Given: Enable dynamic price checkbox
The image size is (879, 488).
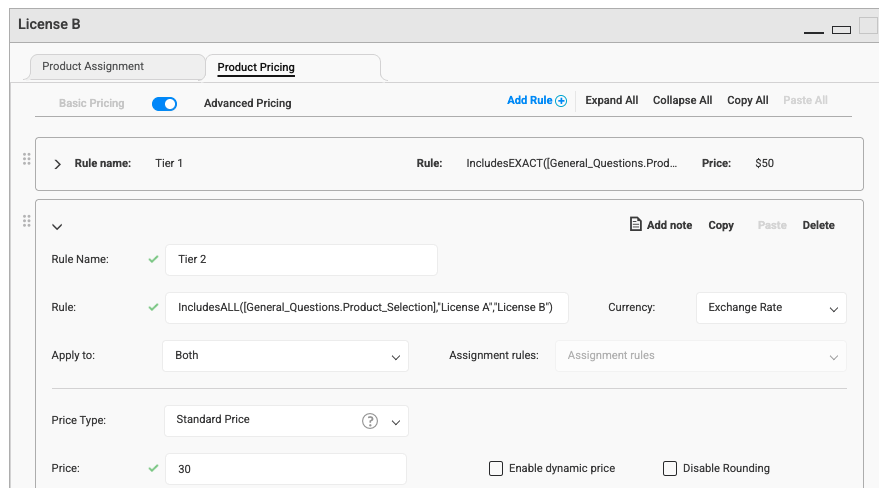Looking at the screenshot, I should 496,468.
